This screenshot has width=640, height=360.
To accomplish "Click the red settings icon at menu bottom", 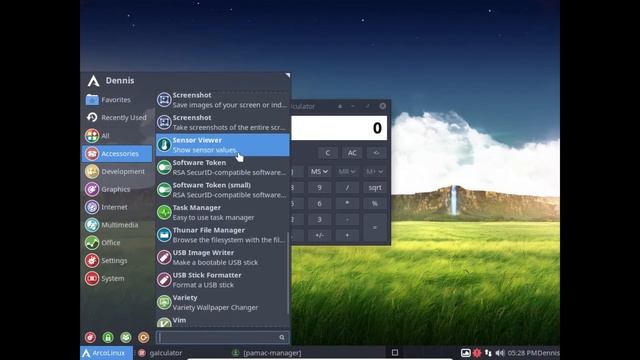I will [90, 337].
